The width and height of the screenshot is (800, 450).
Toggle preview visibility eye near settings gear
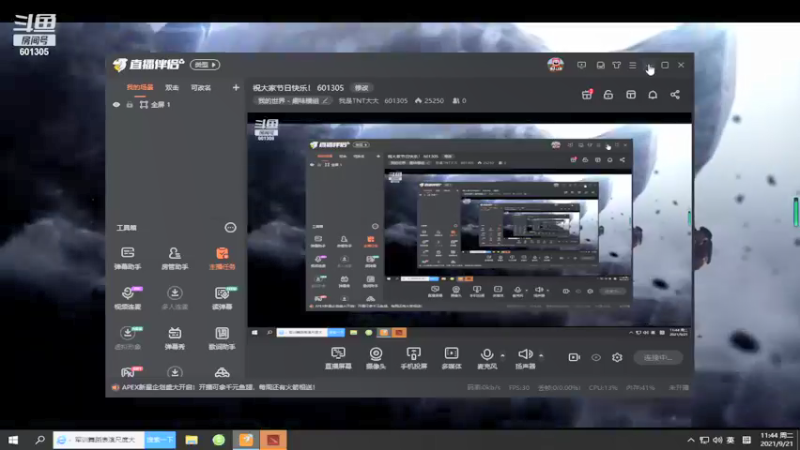point(596,357)
